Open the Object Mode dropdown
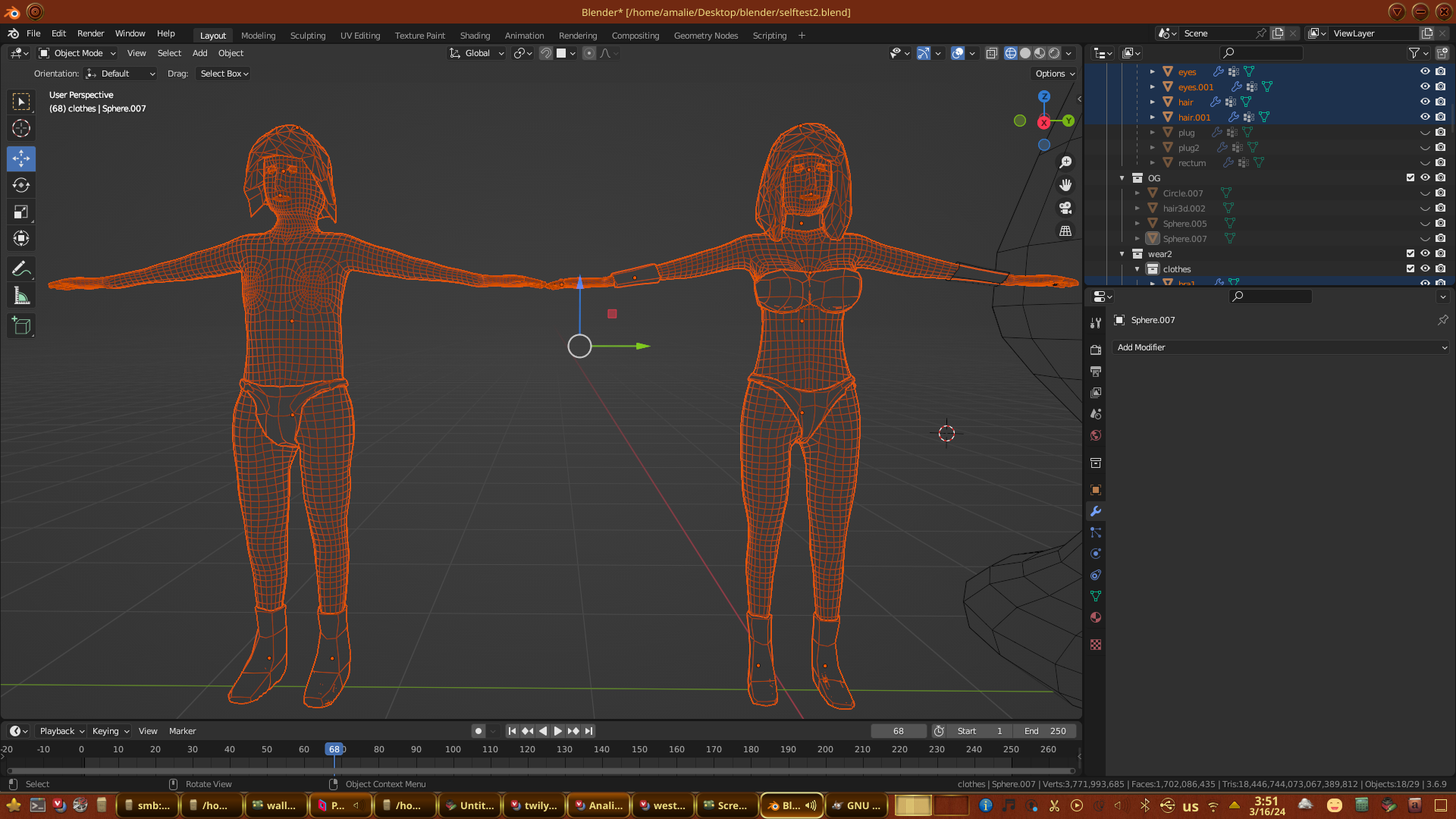This screenshot has height=819, width=1456. (x=77, y=53)
